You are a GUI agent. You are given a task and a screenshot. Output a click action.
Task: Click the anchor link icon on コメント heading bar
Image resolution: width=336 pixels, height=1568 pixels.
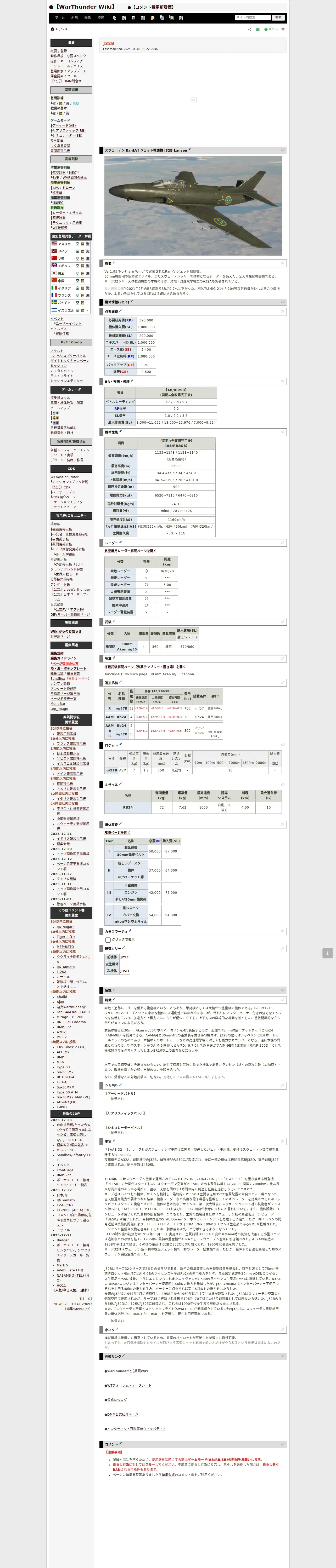click(x=282, y=1444)
